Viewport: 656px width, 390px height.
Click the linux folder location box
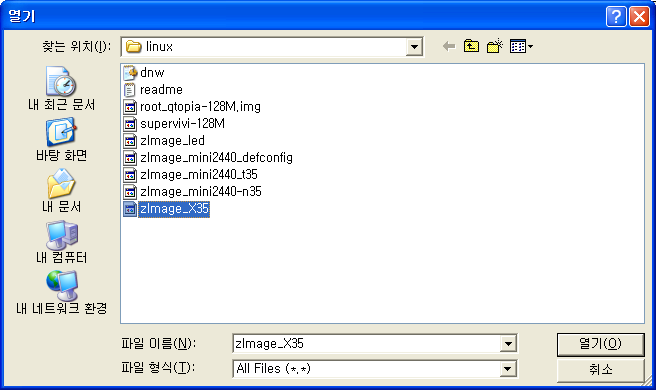[x=272, y=46]
